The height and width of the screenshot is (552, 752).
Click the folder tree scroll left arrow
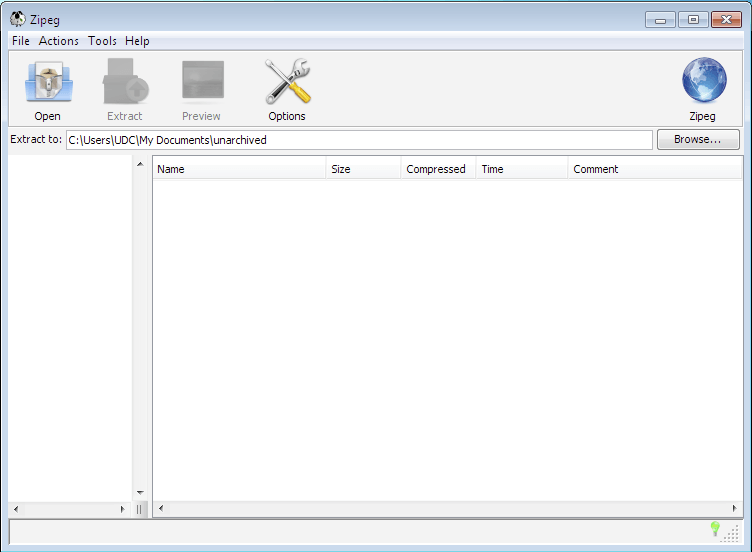click(16, 509)
